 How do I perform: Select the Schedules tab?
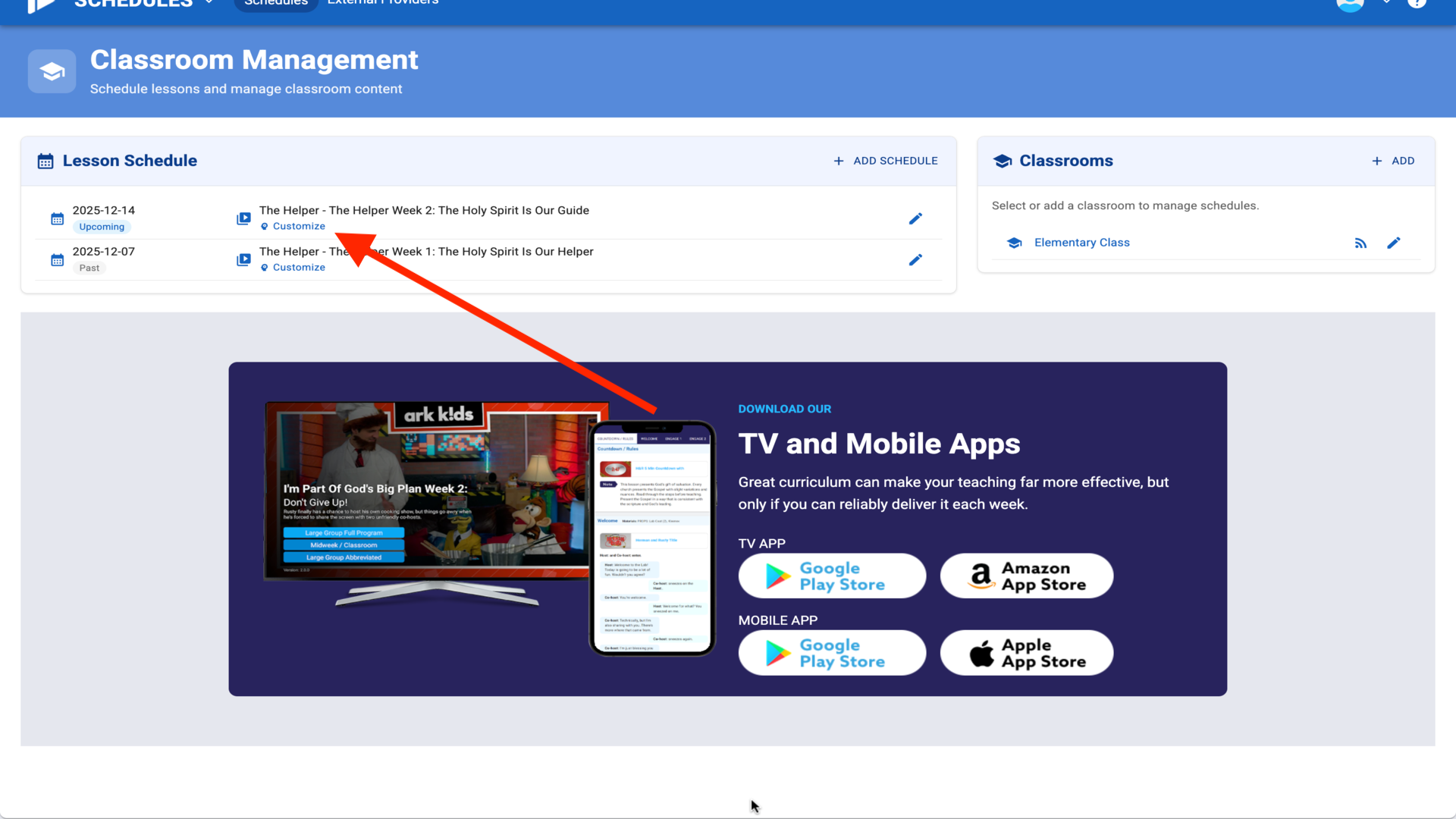(276, 4)
